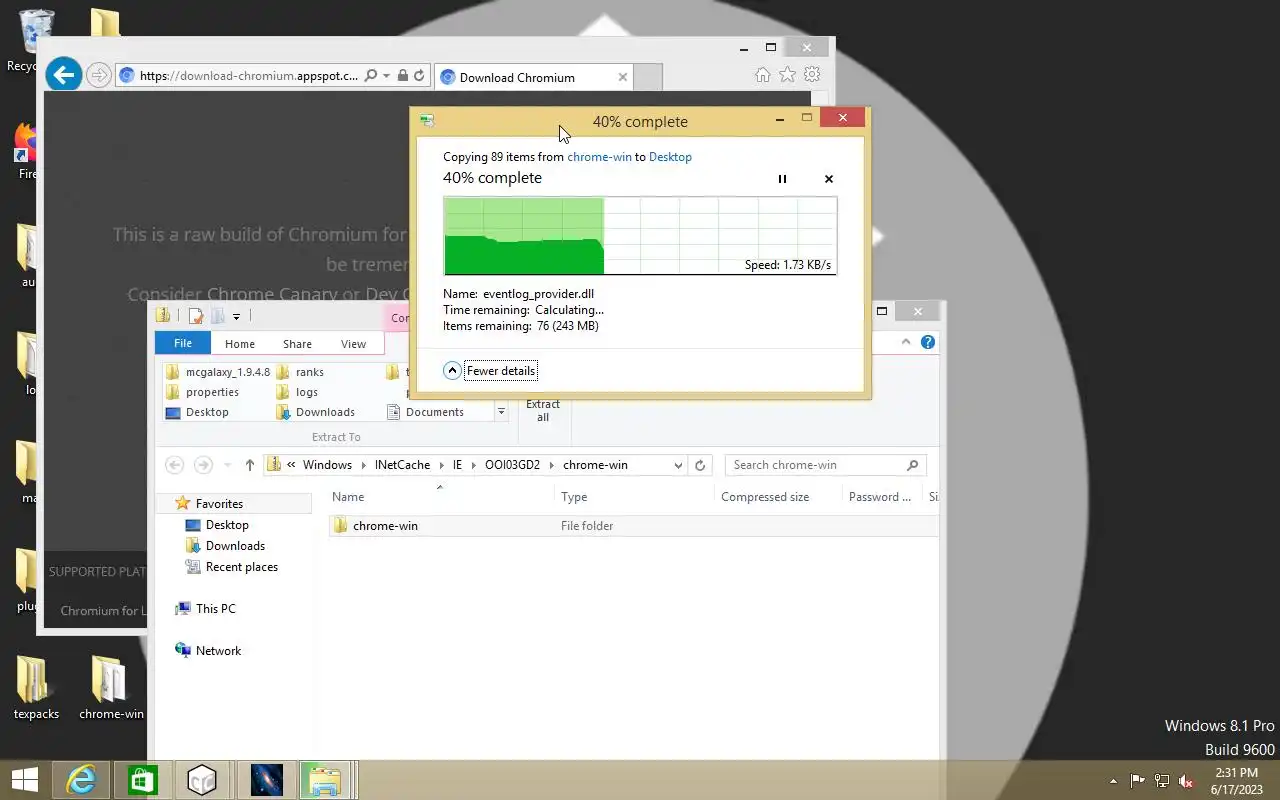Choose Desktop in Extract To list
Viewport: 1280px width, 800px height.
(198, 412)
